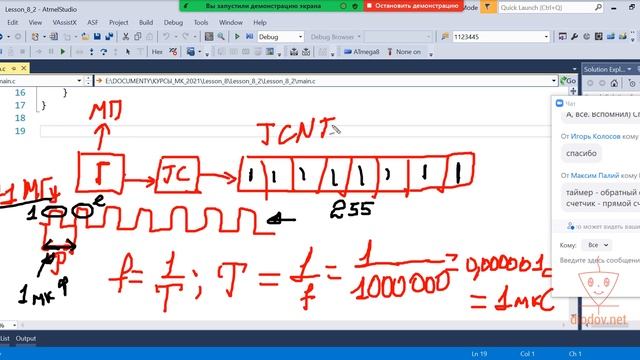Open the Edit menu
Screen dimensions: 640x360
[13, 22]
